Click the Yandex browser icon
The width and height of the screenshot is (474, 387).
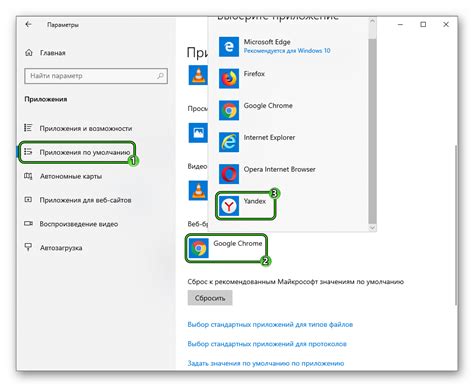(229, 206)
